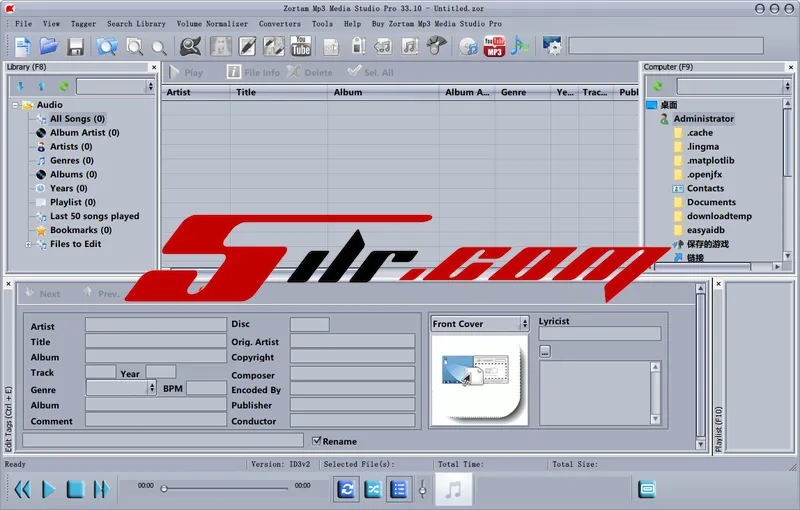Refresh the Computer panel with green icon
The width and height of the screenshot is (800, 510).
[658, 86]
